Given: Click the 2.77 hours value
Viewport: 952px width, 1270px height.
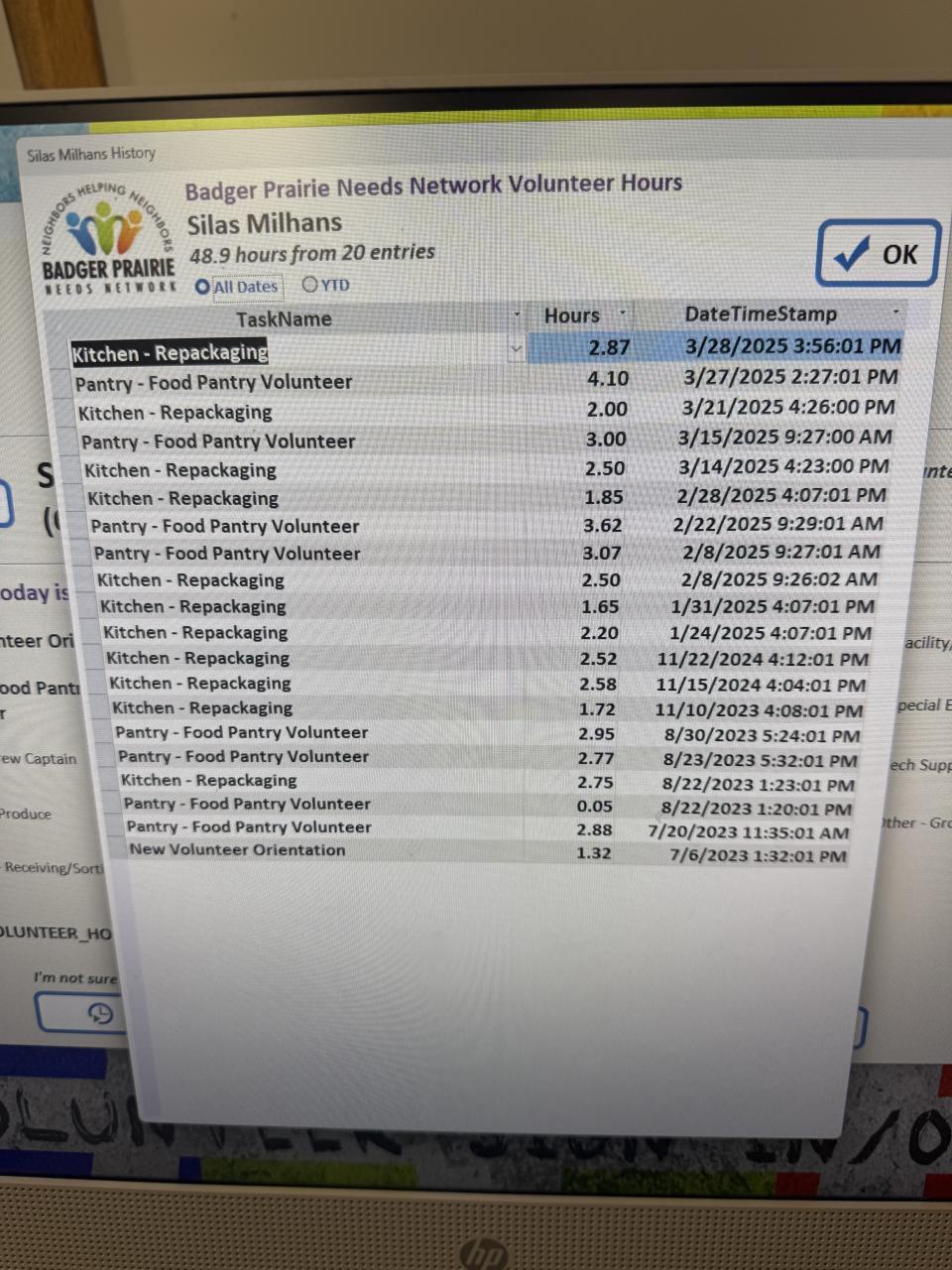Looking at the screenshot, I should 595,759.
